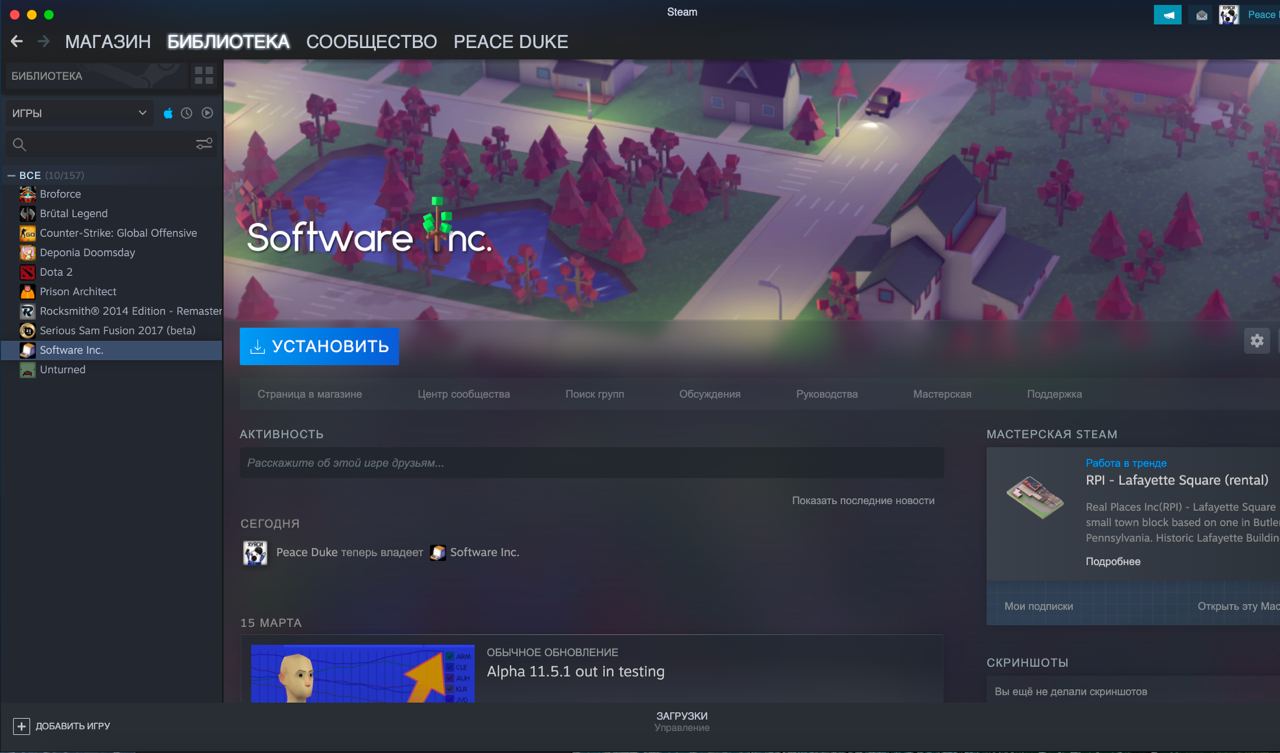This screenshot has height=753, width=1280.
Task: Open Поиск групп link
Action: click(594, 394)
